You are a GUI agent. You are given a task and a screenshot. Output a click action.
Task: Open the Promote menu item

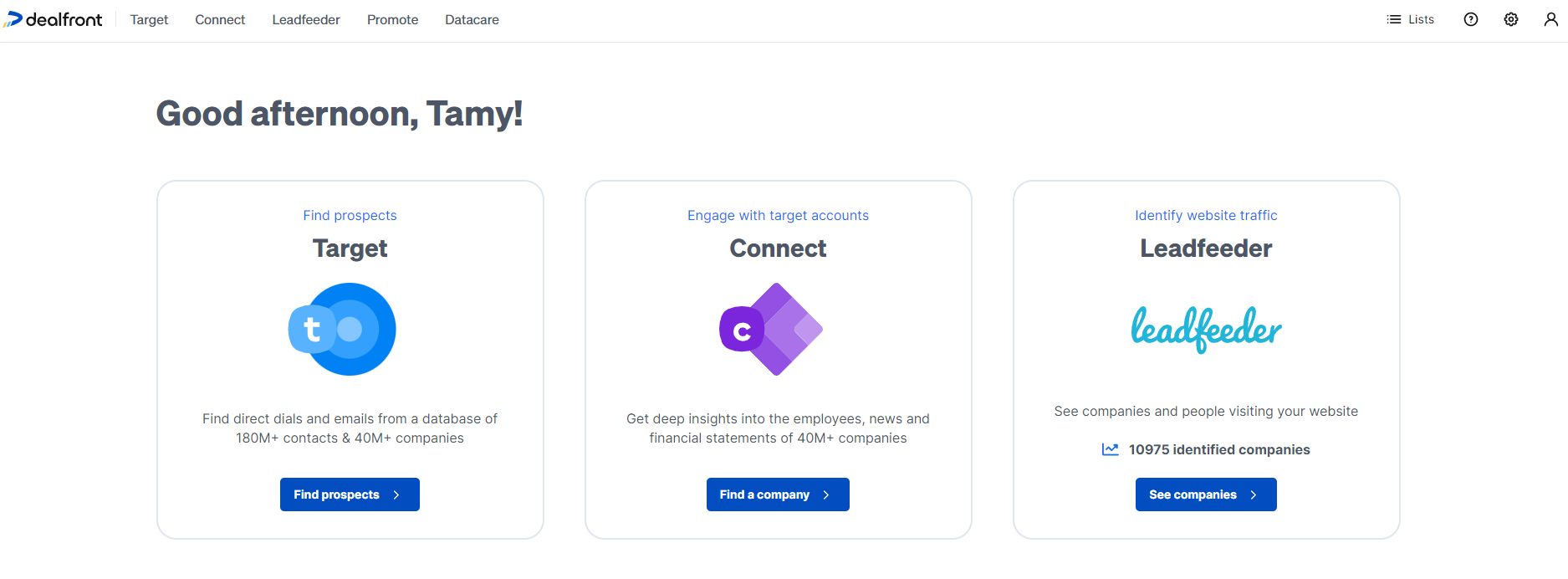(392, 19)
